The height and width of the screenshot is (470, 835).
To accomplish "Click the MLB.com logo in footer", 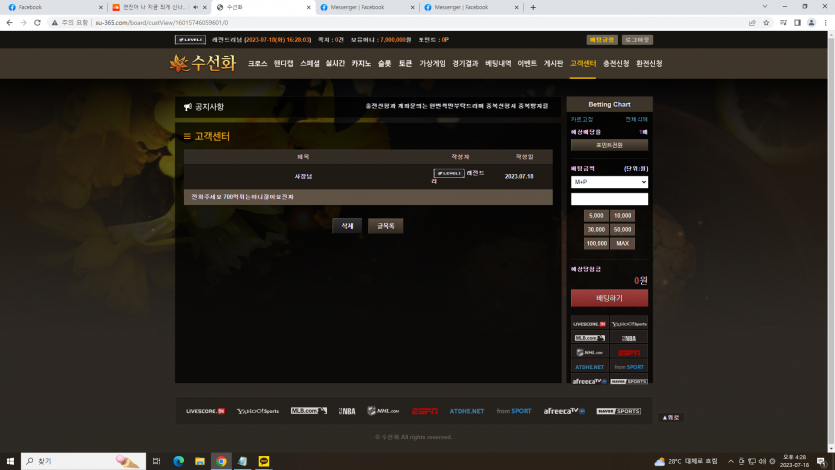I will (308, 411).
